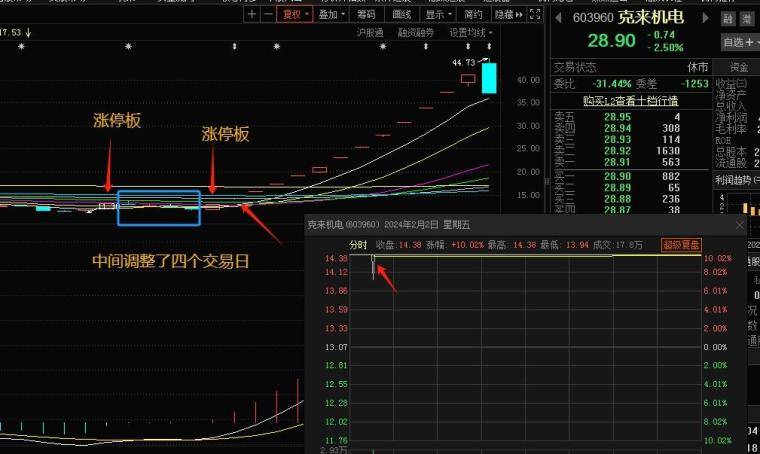
Task: Click the large cyan candlestick
Action: click(x=489, y=78)
